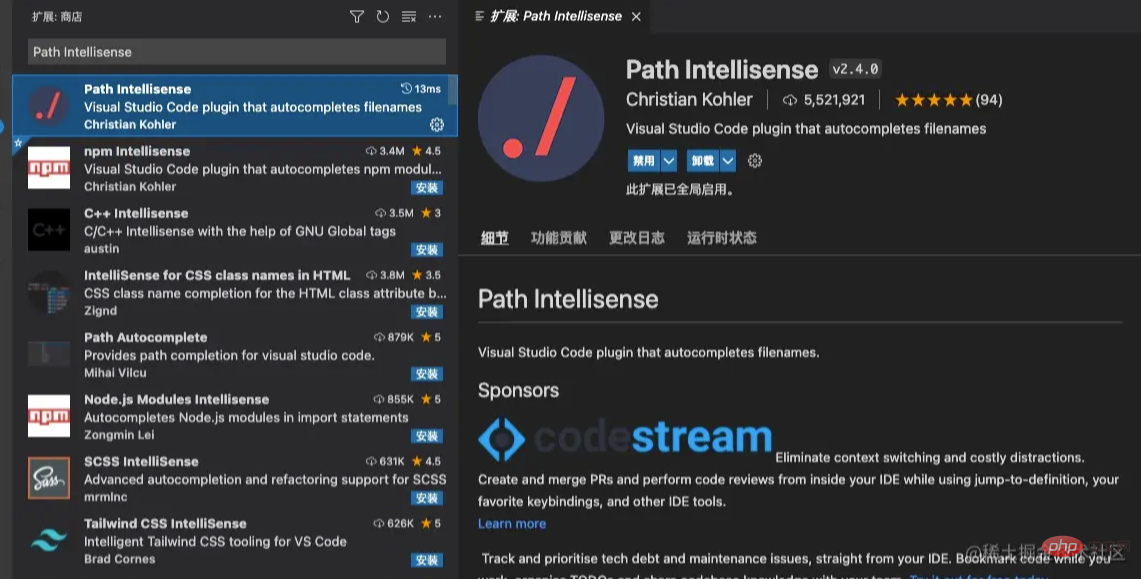Install the SCSS IntelliSense extension
Viewport: 1141px width, 579px height.
(x=427, y=498)
